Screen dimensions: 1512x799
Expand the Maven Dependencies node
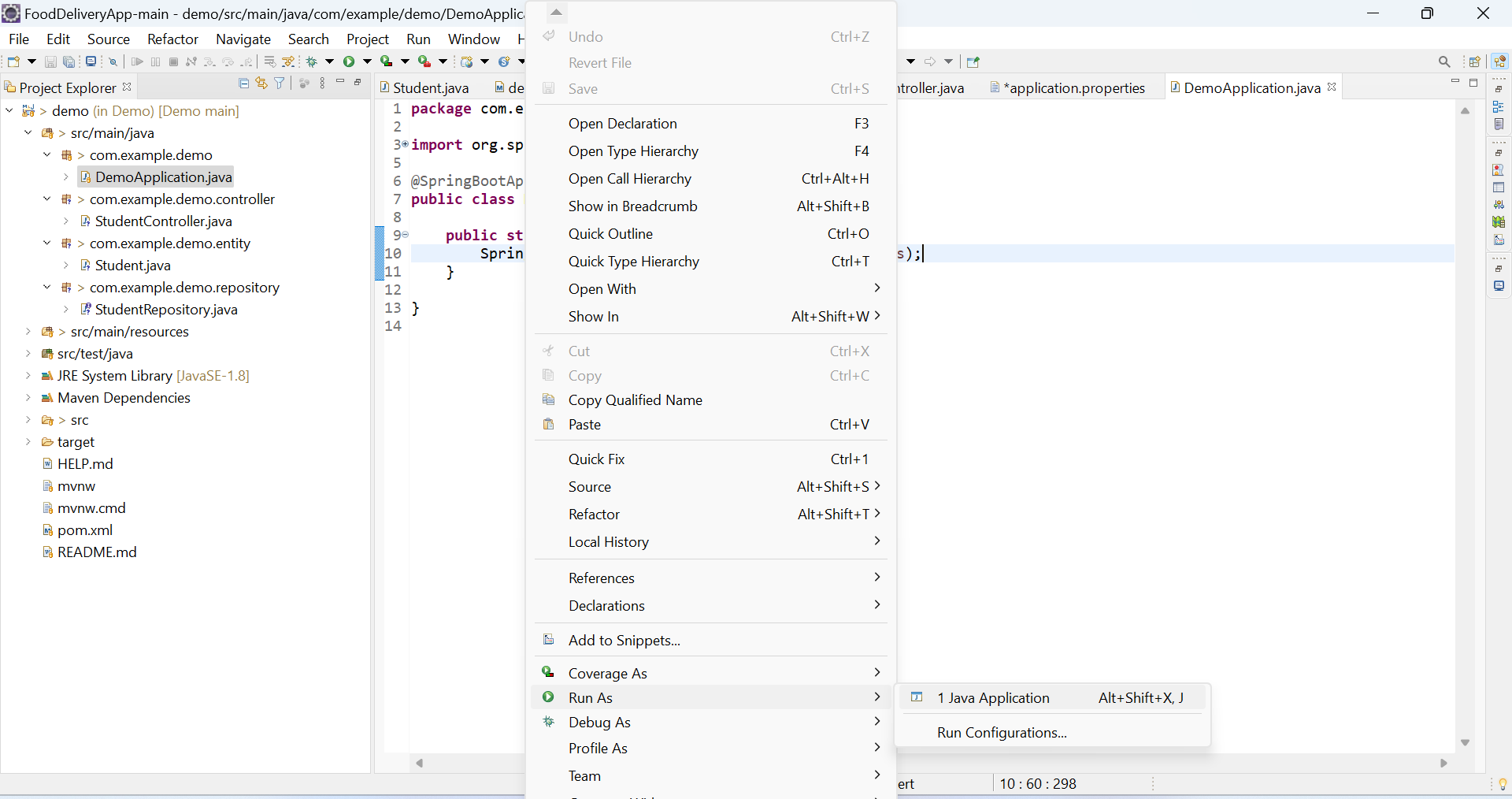pyautogui.click(x=28, y=398)
